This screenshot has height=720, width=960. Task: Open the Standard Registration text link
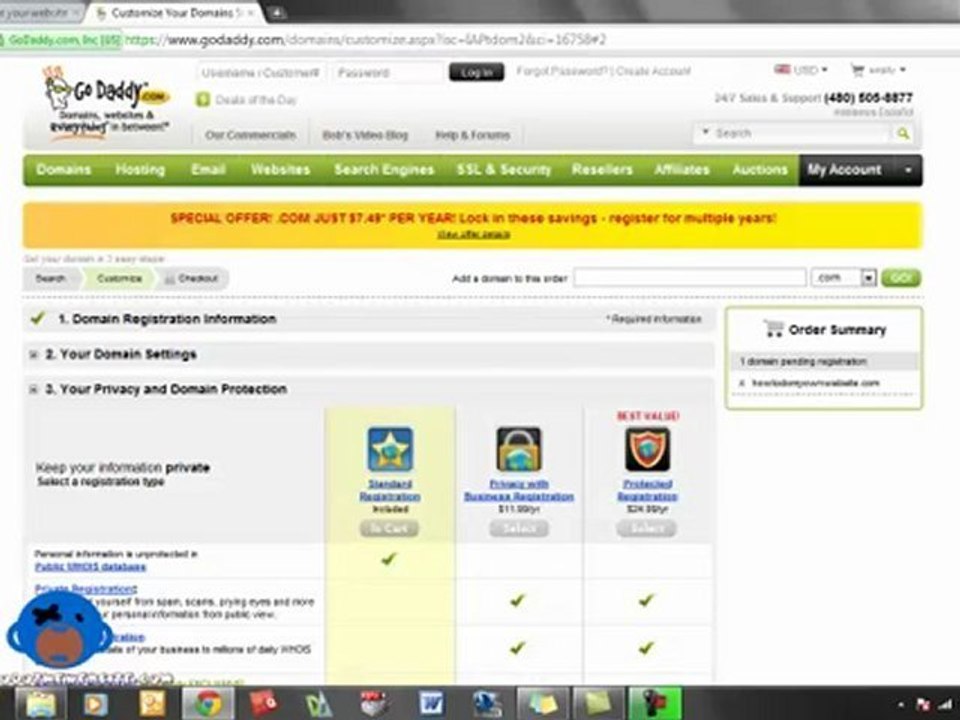[390, 490]
